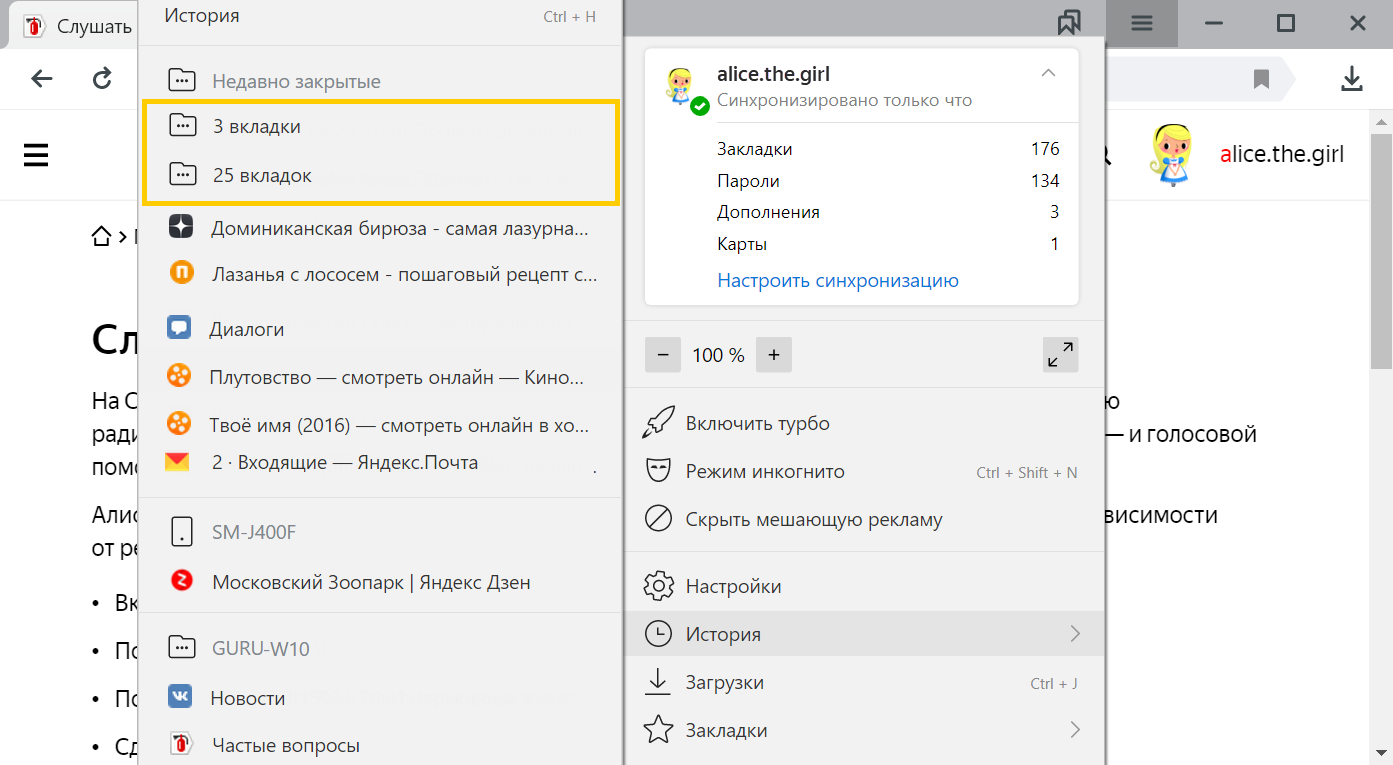
Task: Open Твоё имя (2016) history entry
Action: tap(380, 424)
